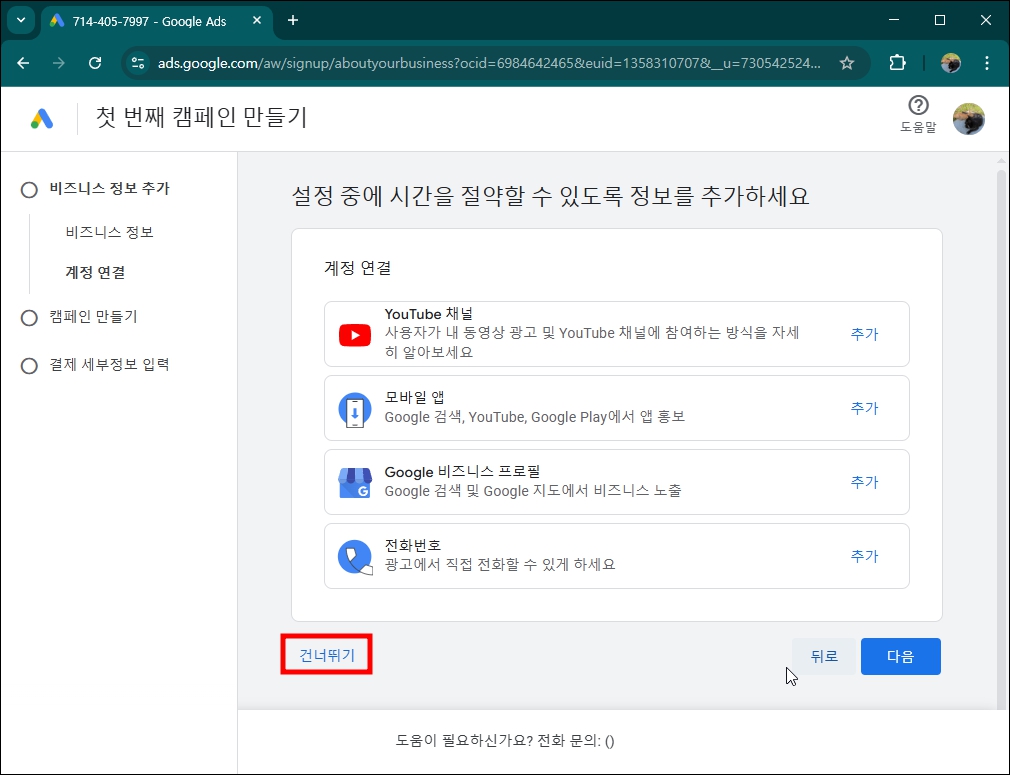Click the vertical scrollbar on the right
The image size is (1010, 775).
(x=1003, y=300)
